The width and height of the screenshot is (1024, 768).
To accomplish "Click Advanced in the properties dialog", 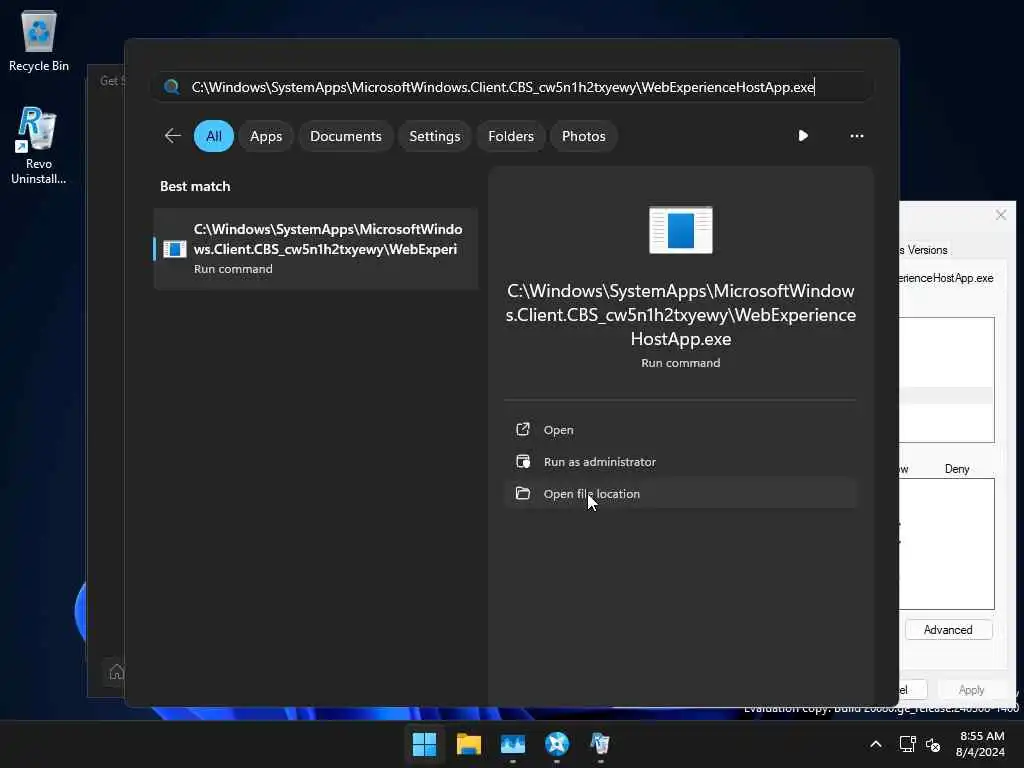I will (x=948, y=630).
